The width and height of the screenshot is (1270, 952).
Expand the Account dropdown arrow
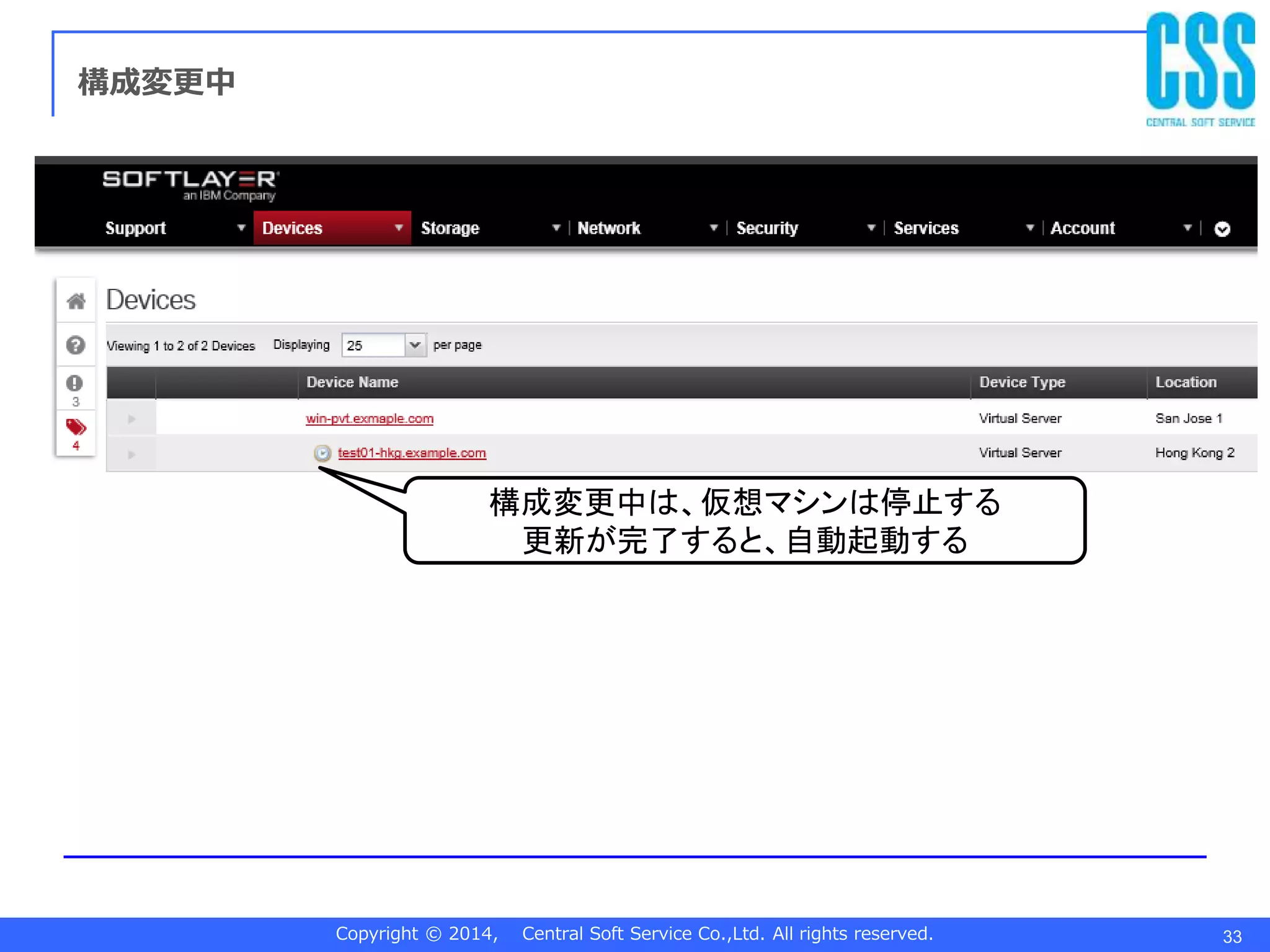(1188, 228)
